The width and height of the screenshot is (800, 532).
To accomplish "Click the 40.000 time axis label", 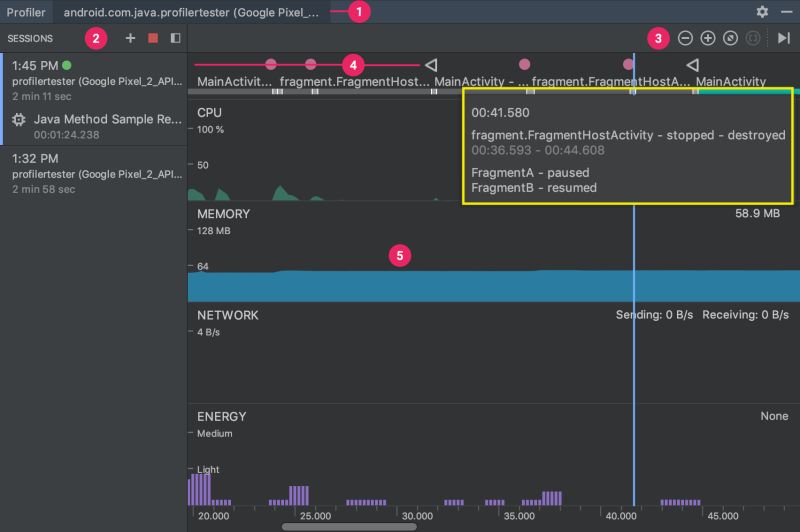I will pos(621,516).
